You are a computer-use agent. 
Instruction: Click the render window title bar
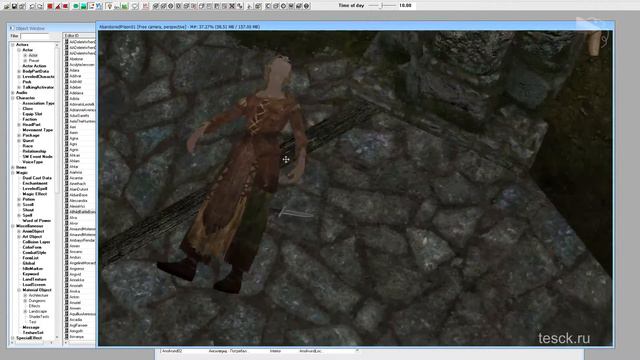pyautogui.click(x=355, y=27)
